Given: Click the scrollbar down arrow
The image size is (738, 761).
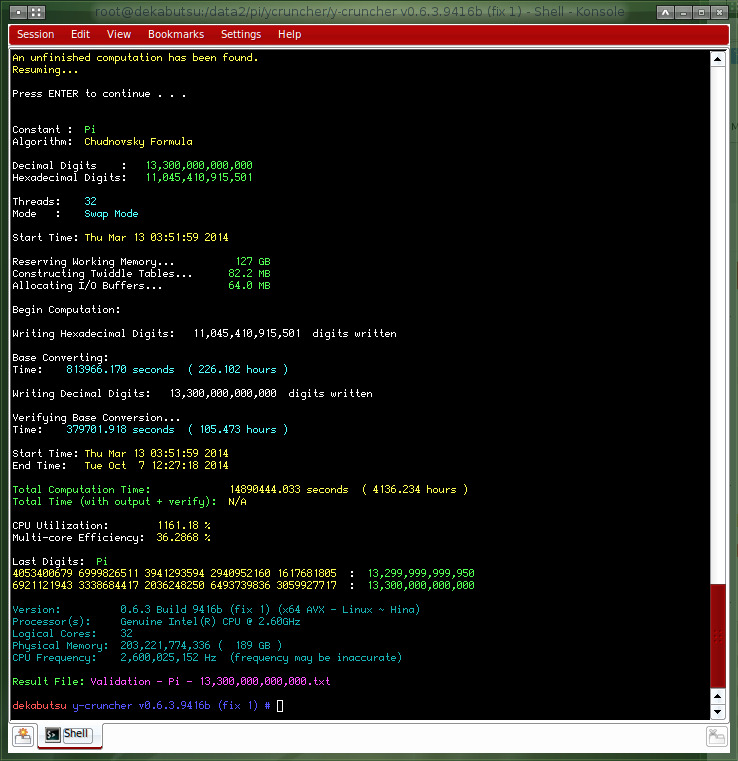Looking at the screenshot, I should tap(716, 710).
